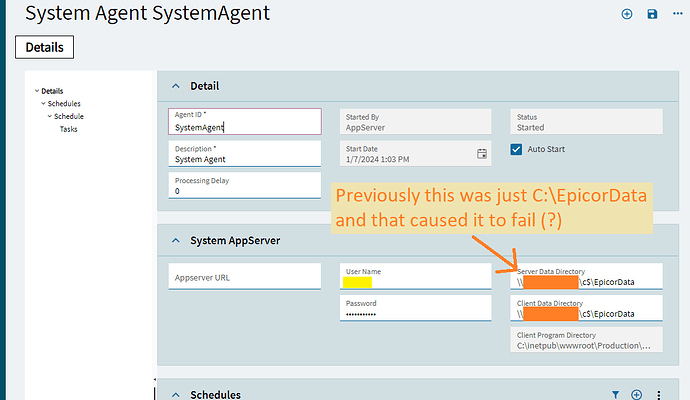Click the Schedules panel heading
The image size is (690, 400).
click(215, 395)
